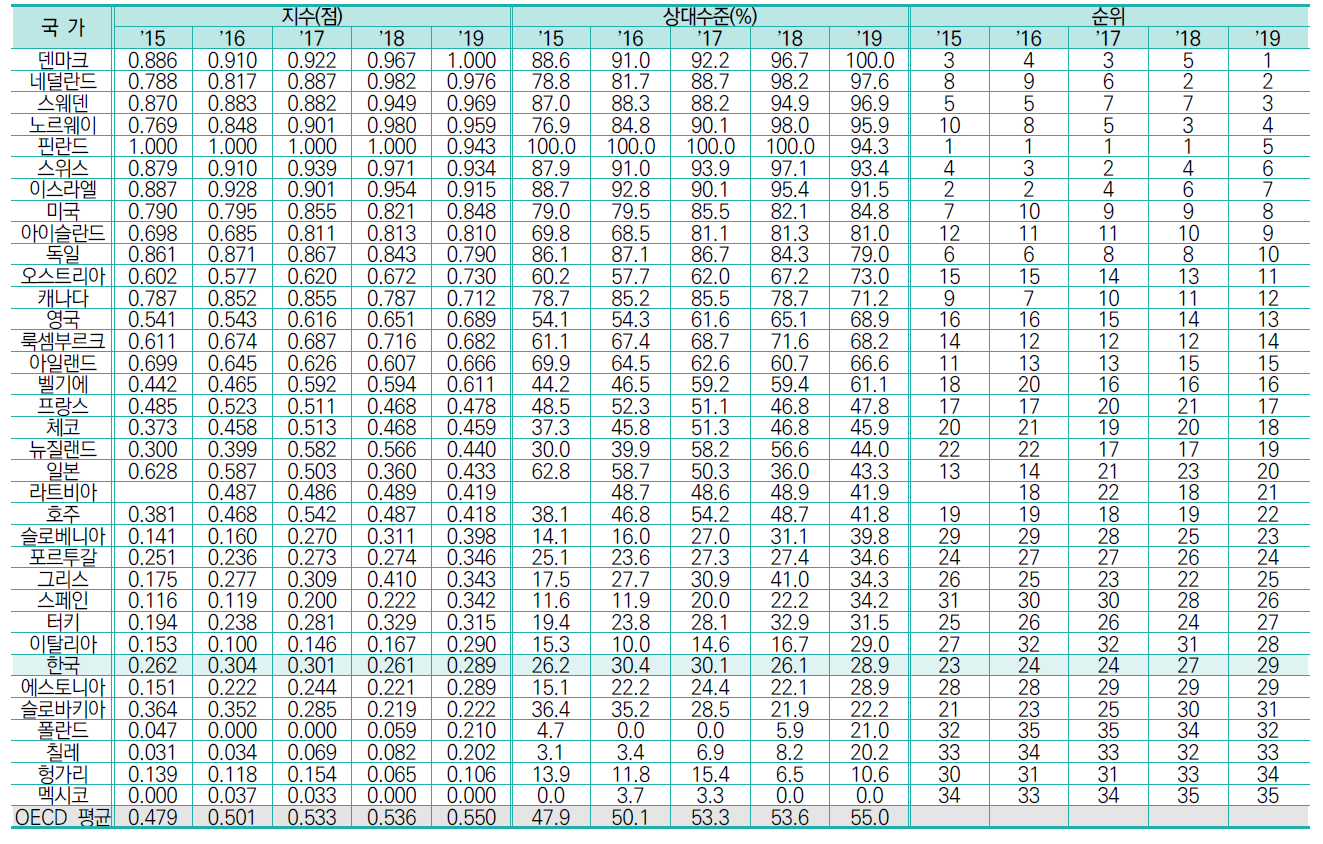Select the 칠레 country name
Screen dimensions: 1323x844
[62, 751]
